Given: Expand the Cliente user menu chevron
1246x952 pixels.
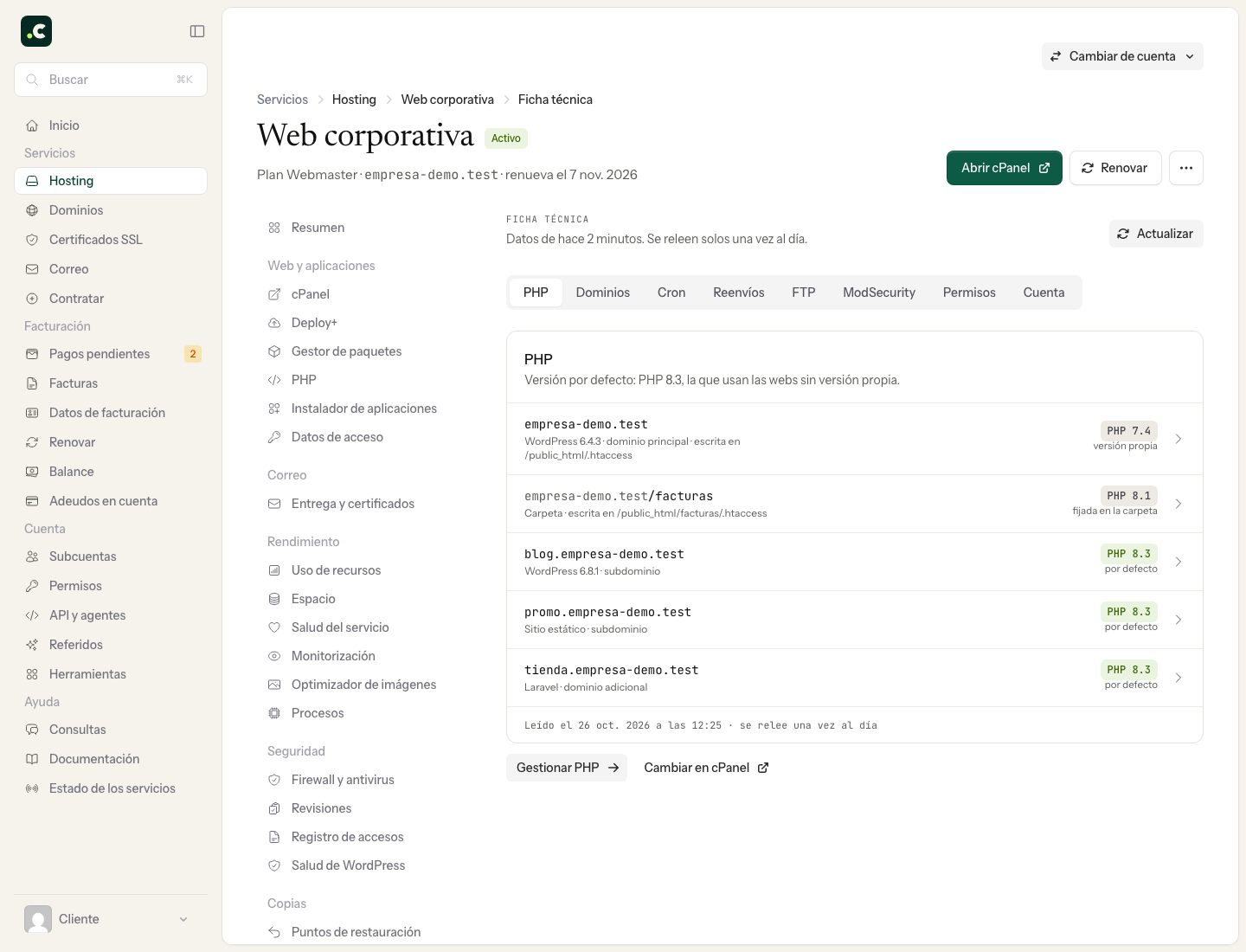Looking at the screenshot, I should tap(183, 919).
